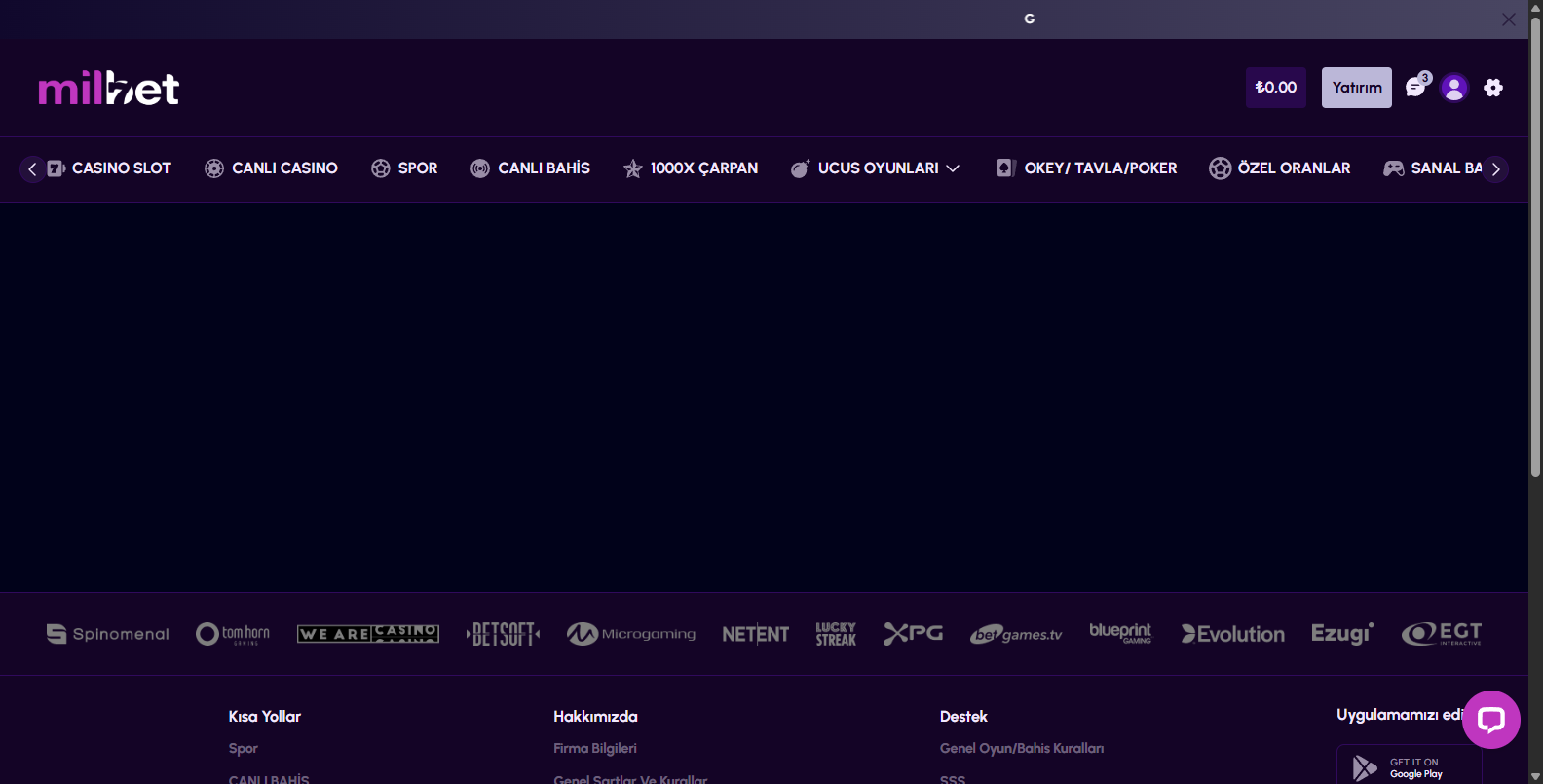Click the Lucky Streak provider logo
This screenshot has width=1543, height=784.
coord(836,634)
